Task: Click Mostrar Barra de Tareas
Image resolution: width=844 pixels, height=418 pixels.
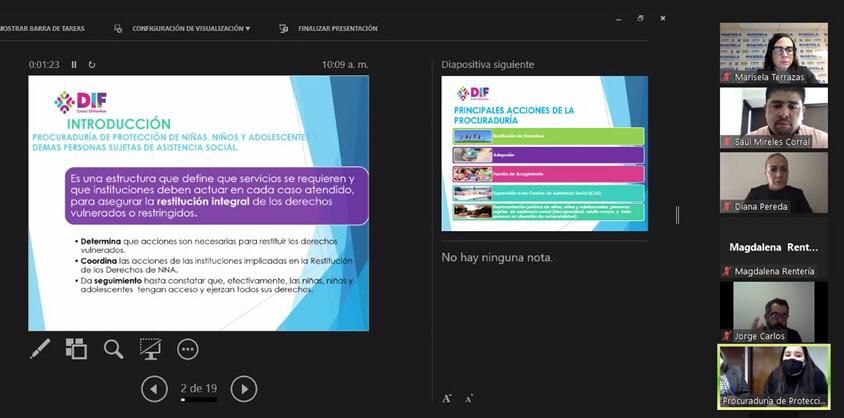Action: click(42, 29)
